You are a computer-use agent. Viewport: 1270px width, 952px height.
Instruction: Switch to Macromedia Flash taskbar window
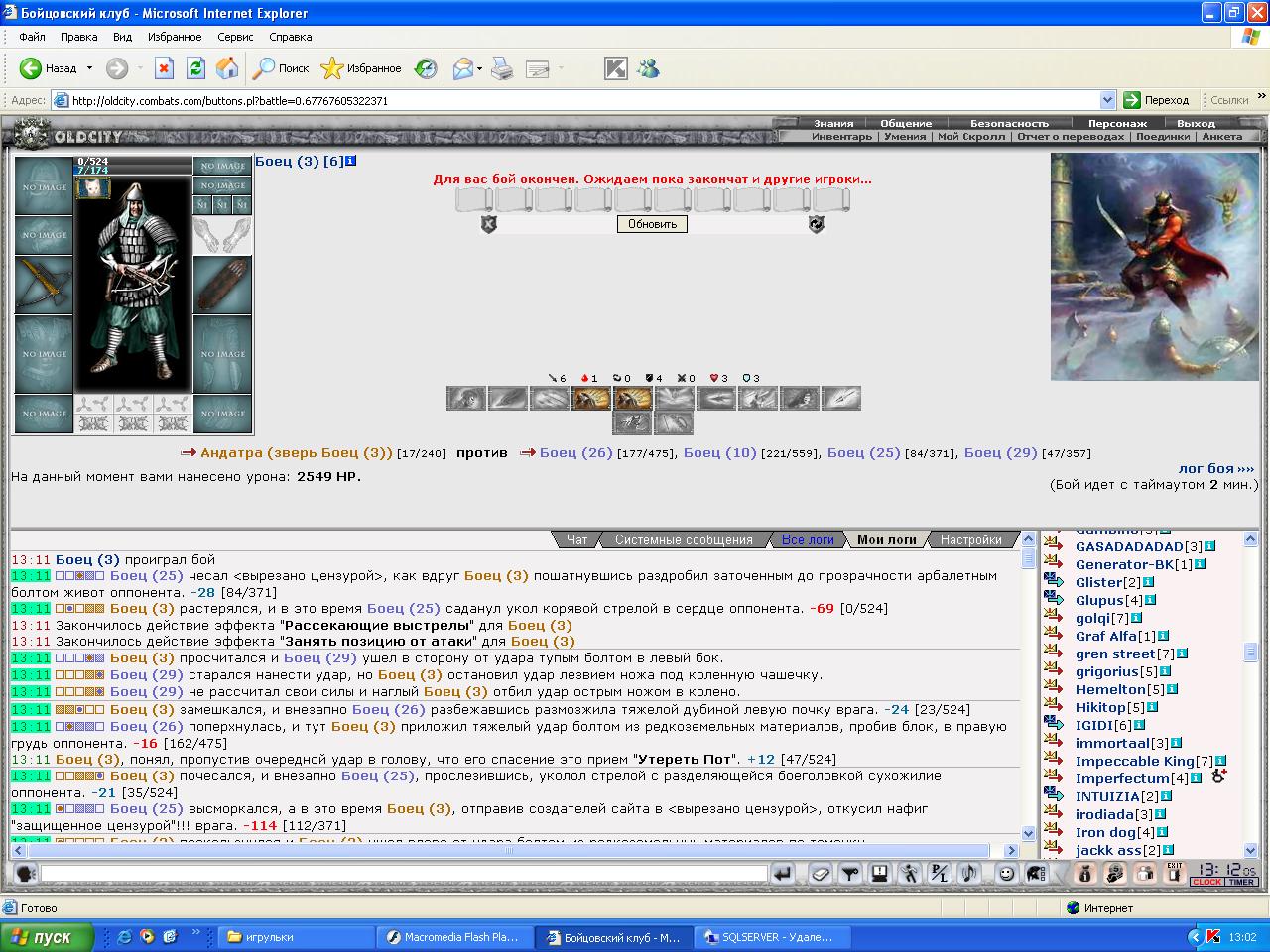coord(454,936)
